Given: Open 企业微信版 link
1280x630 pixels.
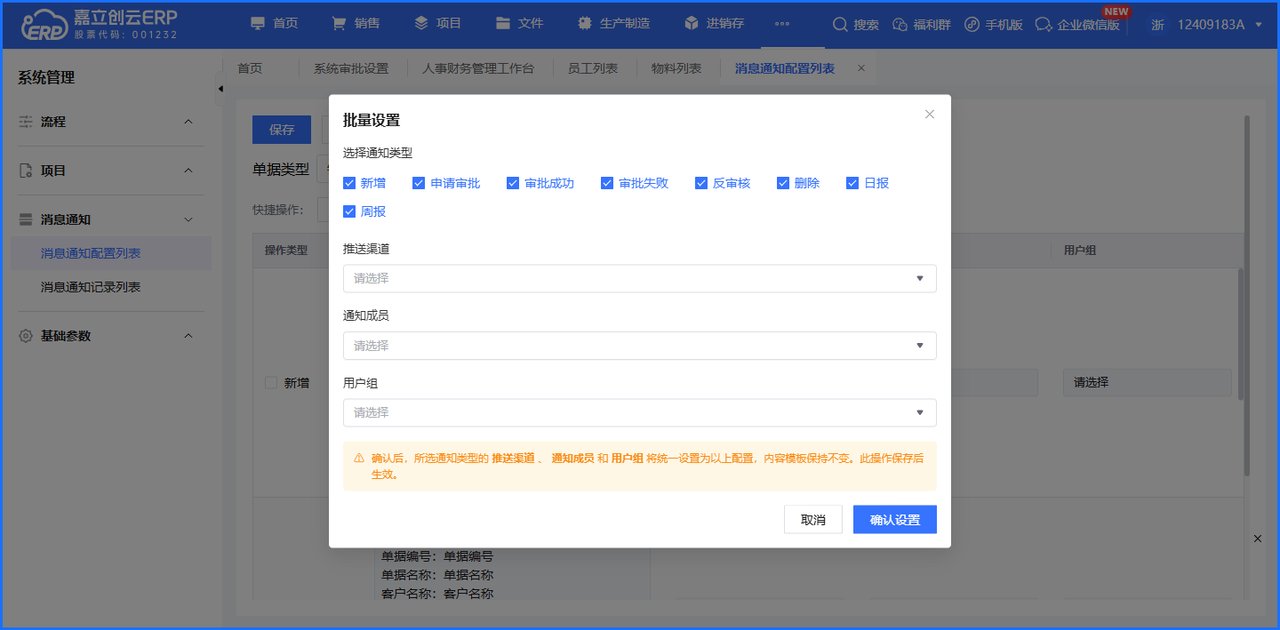Looking at the screenshot, I should (1077, 24).
